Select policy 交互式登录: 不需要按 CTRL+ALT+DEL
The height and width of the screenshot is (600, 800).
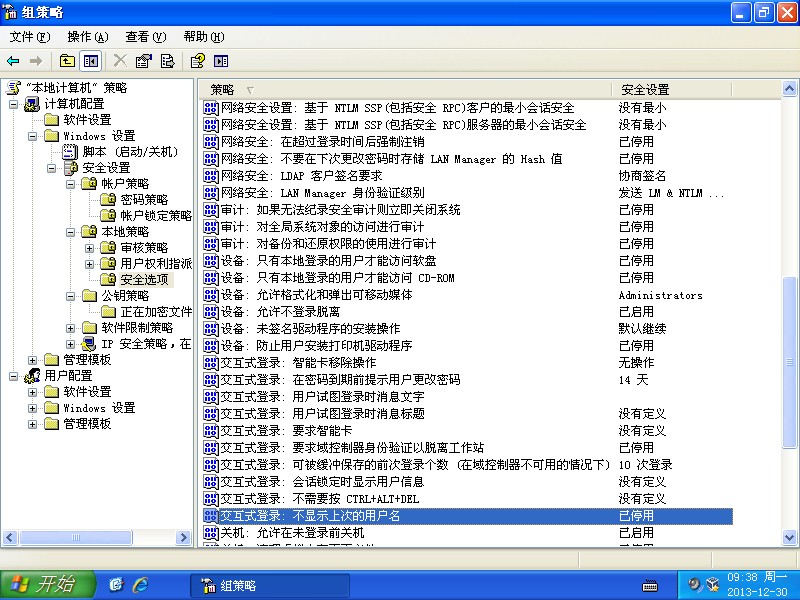click(318, 498)
